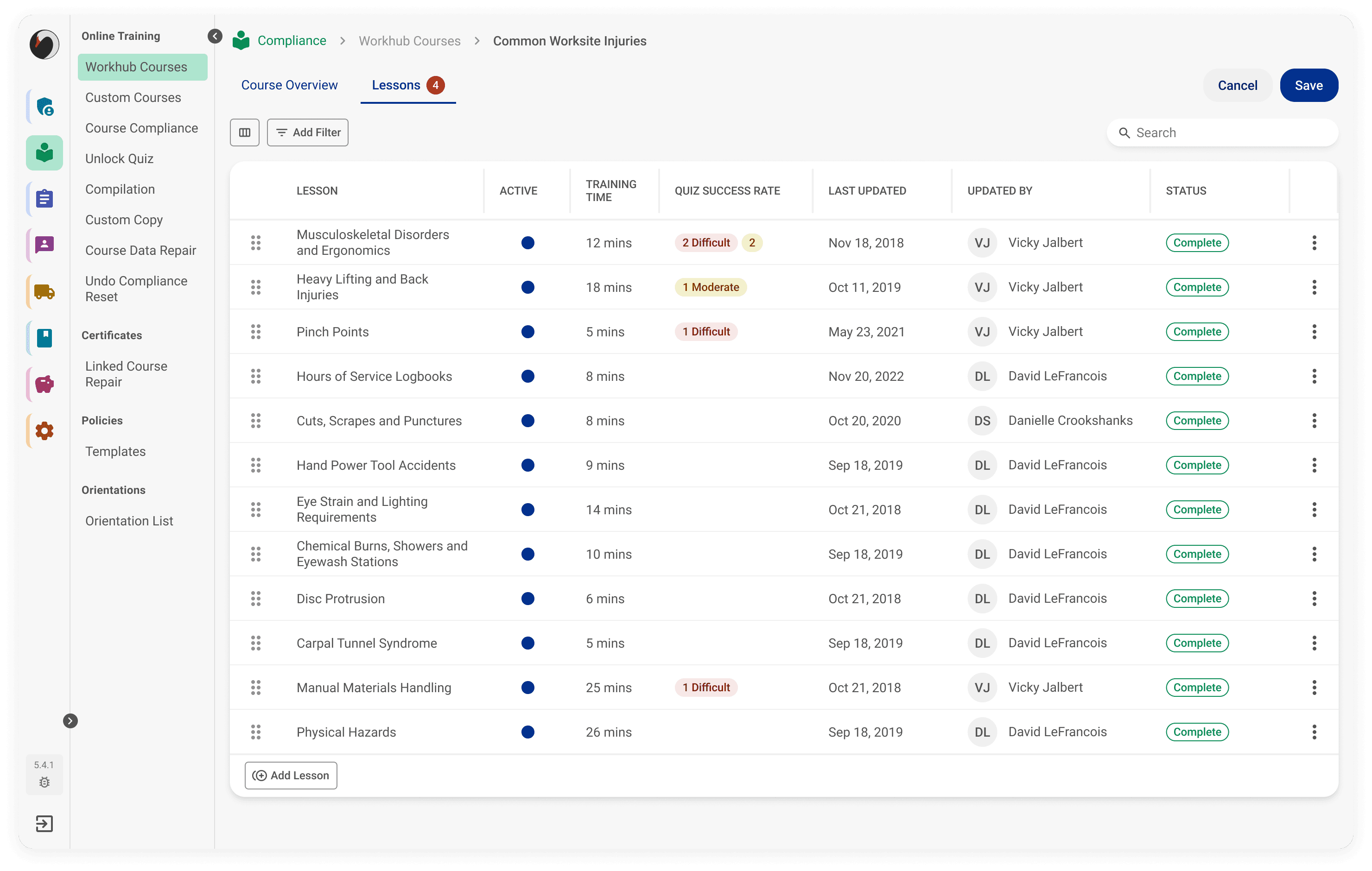Click the orange gear settings sidebar icon
The height and width of the screenshot is (871, 1372).
pos(44,431)
